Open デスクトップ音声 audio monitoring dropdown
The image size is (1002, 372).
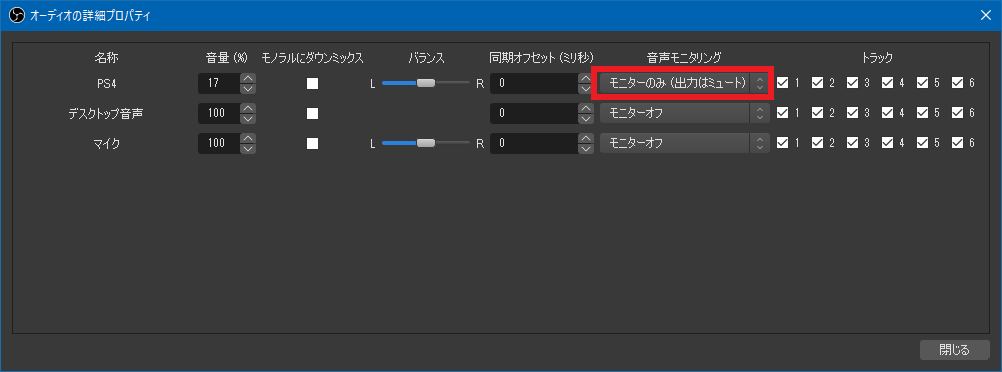coord(683,113)
